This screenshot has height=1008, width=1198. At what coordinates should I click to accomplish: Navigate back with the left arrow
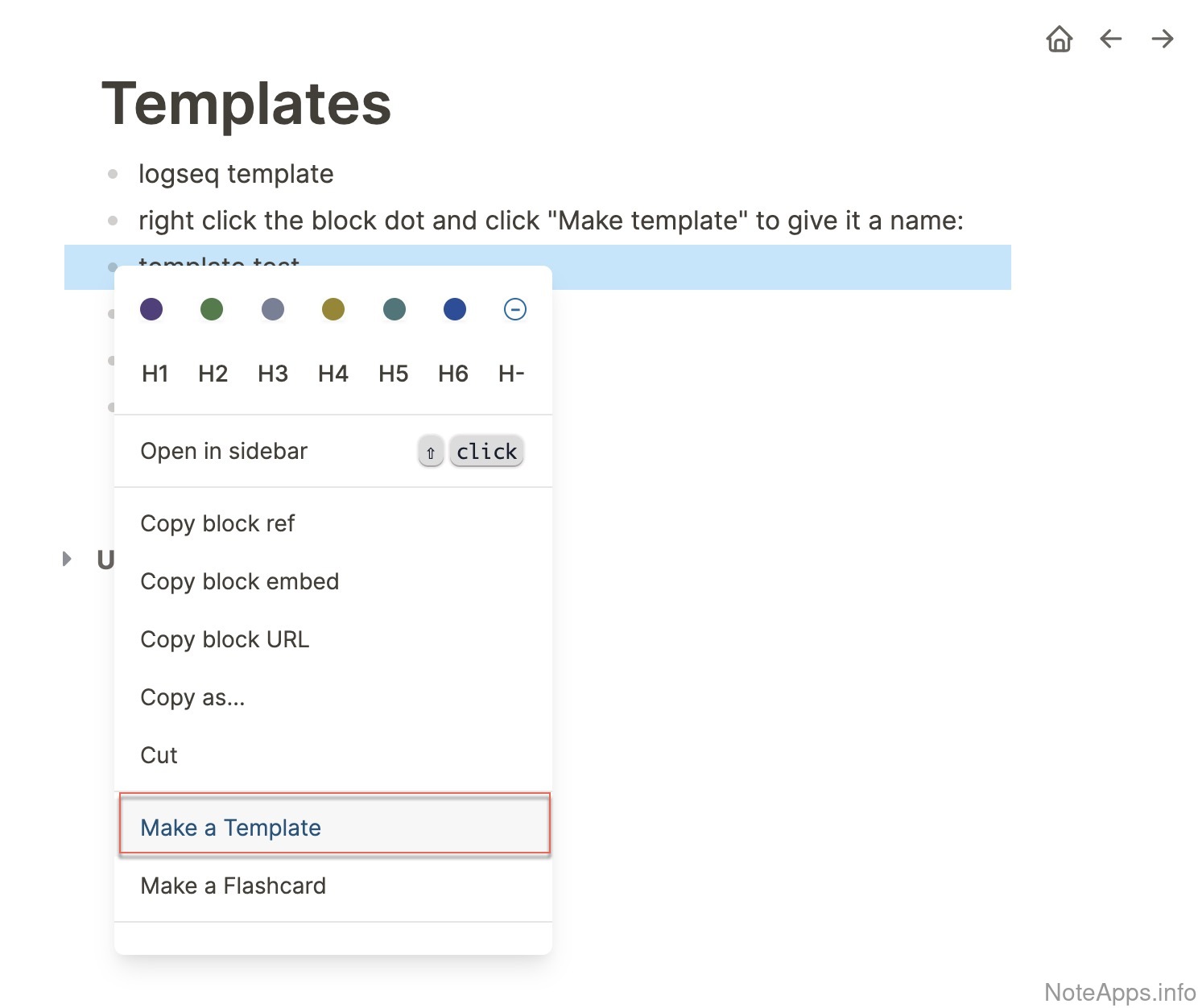1110,39
